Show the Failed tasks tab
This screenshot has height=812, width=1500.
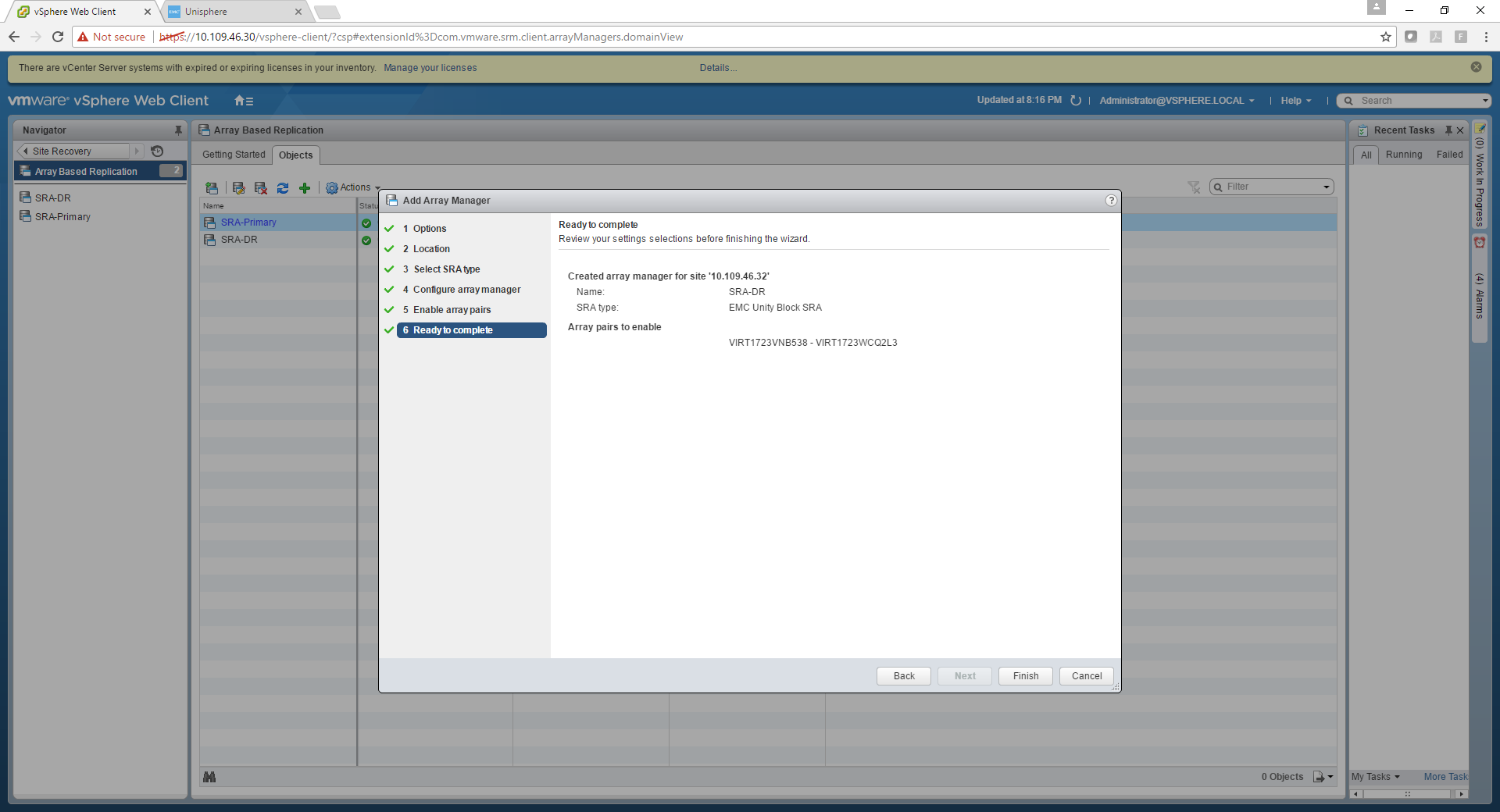pyautogui.click(x=1449, y=155)
